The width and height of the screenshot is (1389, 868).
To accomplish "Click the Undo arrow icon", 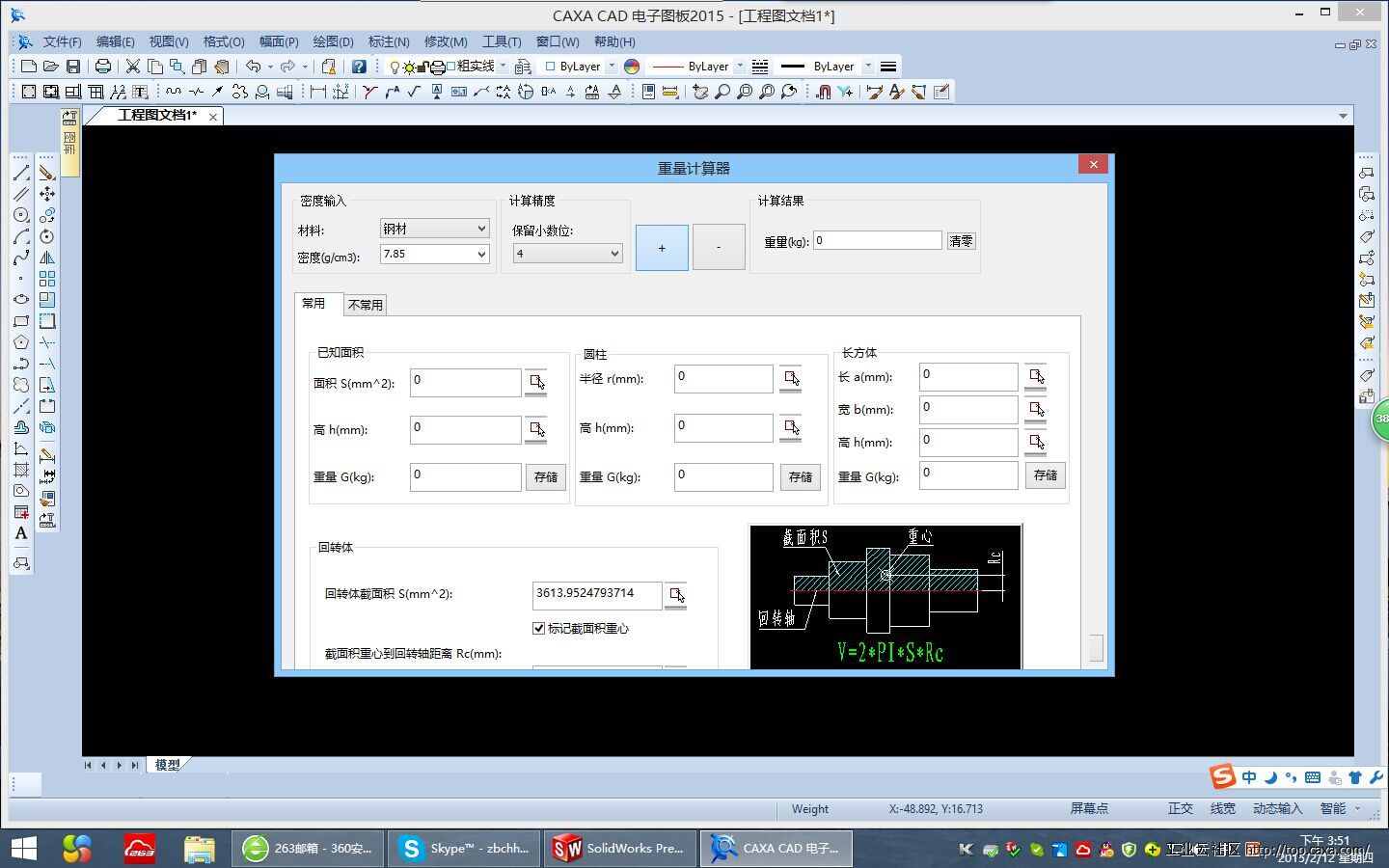I will click(x=253, y=67).
